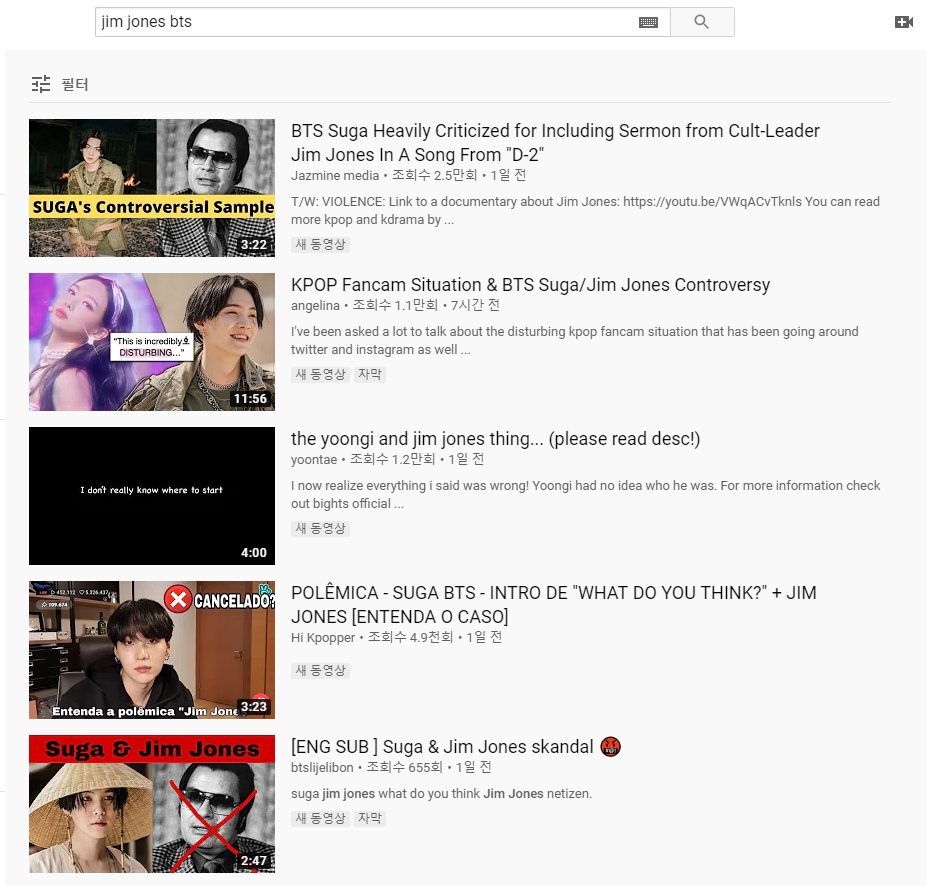Open thumbnail 'SUGA's Controversial Sample'
Viewport: 927px width, 886px height.
152,188
